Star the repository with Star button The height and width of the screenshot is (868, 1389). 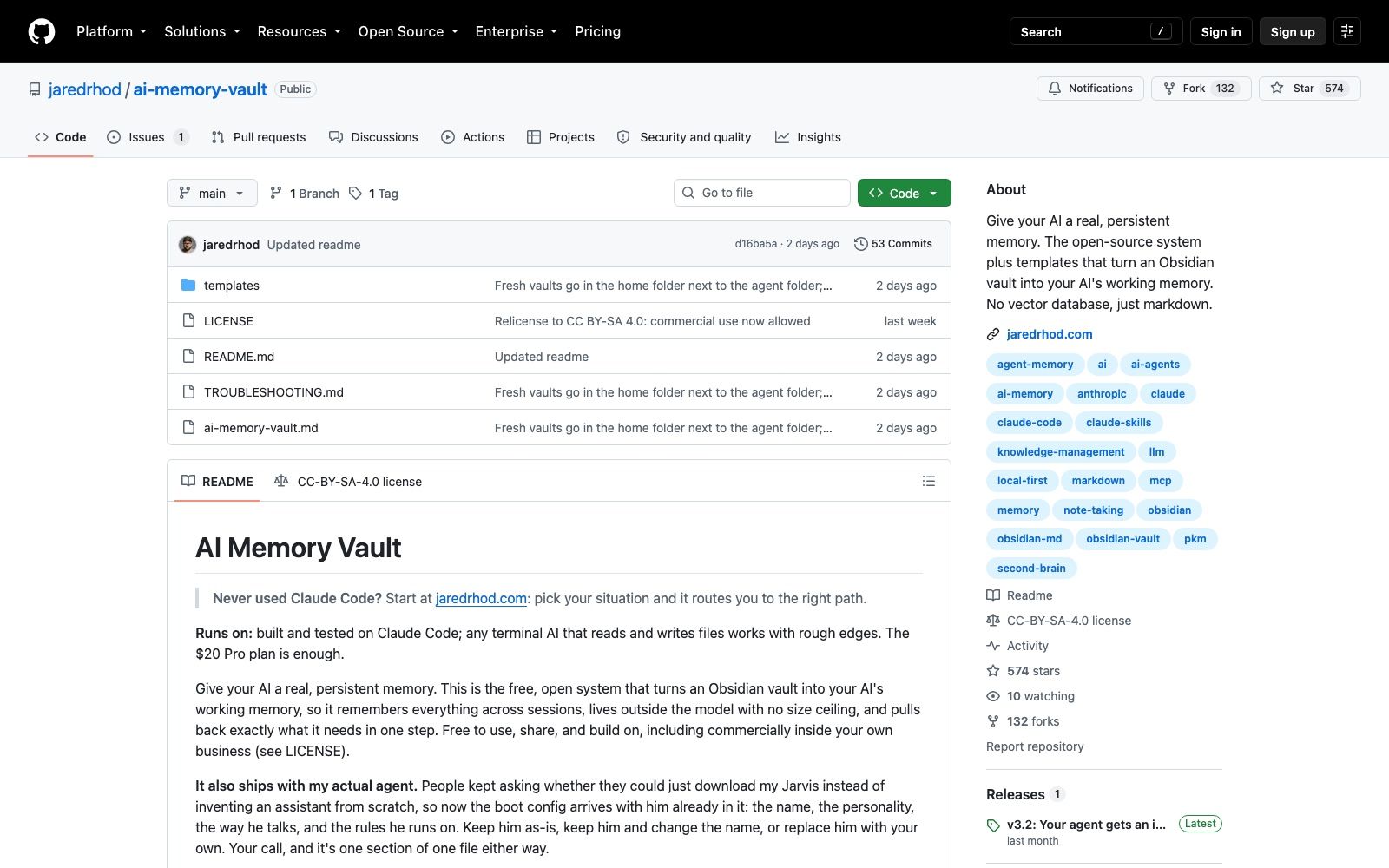point(1309,89)
